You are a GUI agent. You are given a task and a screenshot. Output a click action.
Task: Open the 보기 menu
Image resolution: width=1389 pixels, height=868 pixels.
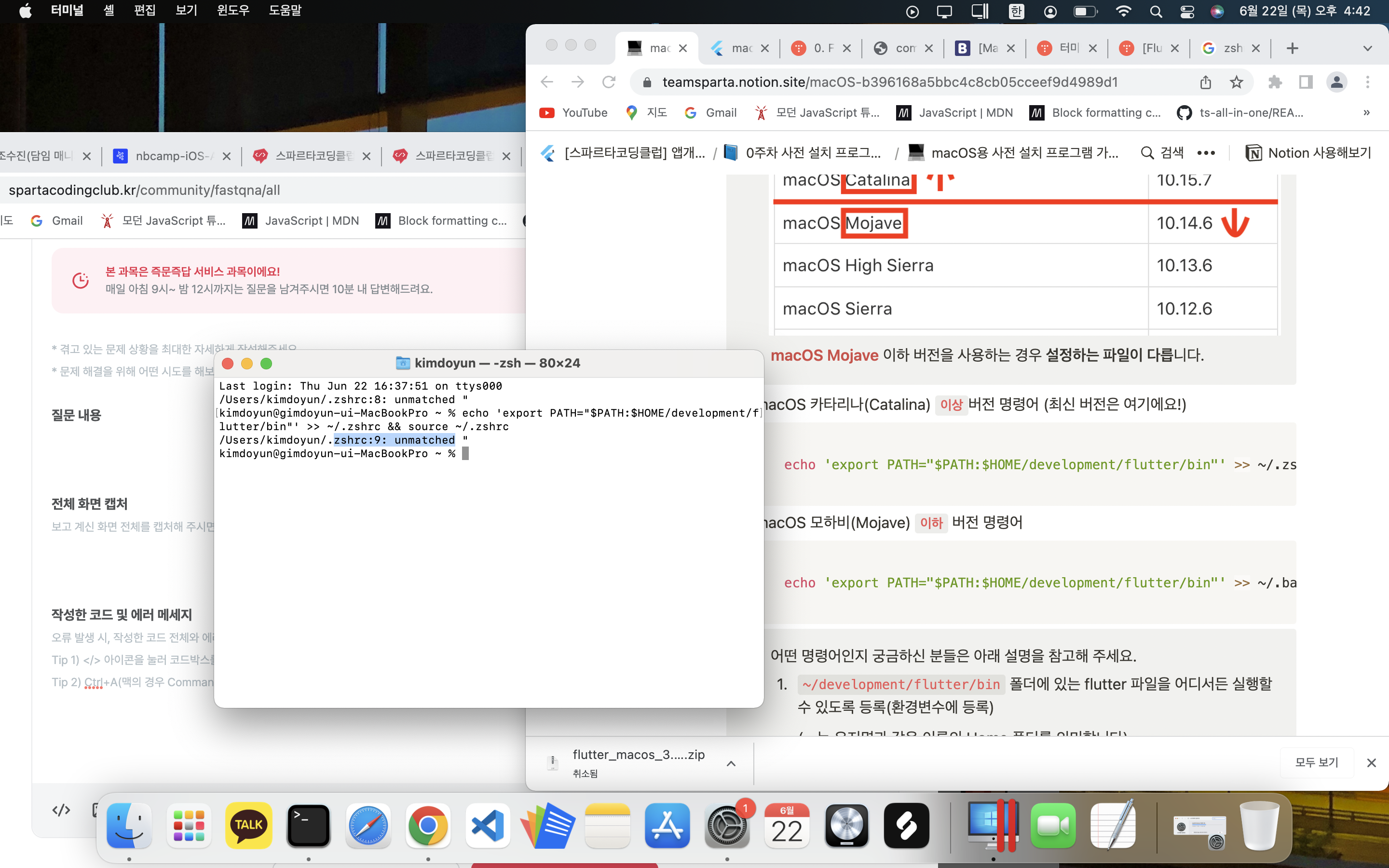[186, 10]
